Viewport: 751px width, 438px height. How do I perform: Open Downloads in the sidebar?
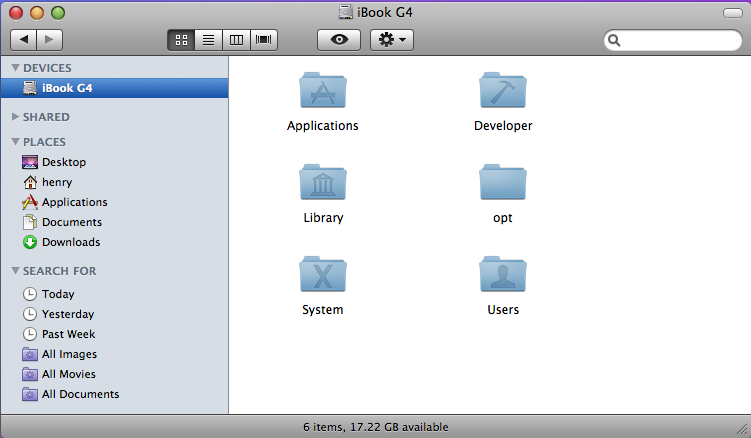tap(114, 242)
